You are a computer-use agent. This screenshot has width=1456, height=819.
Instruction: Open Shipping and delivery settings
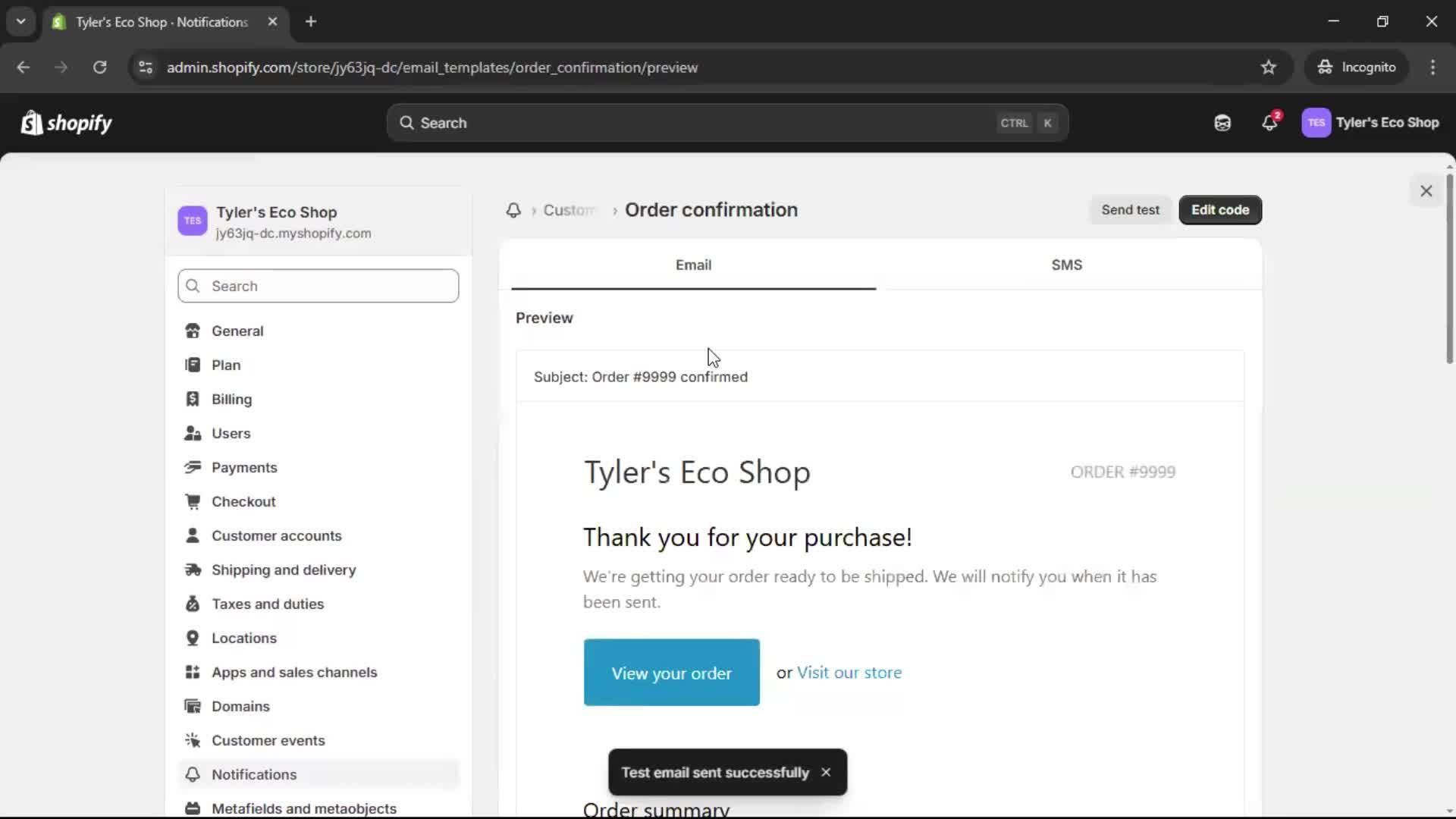tap(283, 570)
